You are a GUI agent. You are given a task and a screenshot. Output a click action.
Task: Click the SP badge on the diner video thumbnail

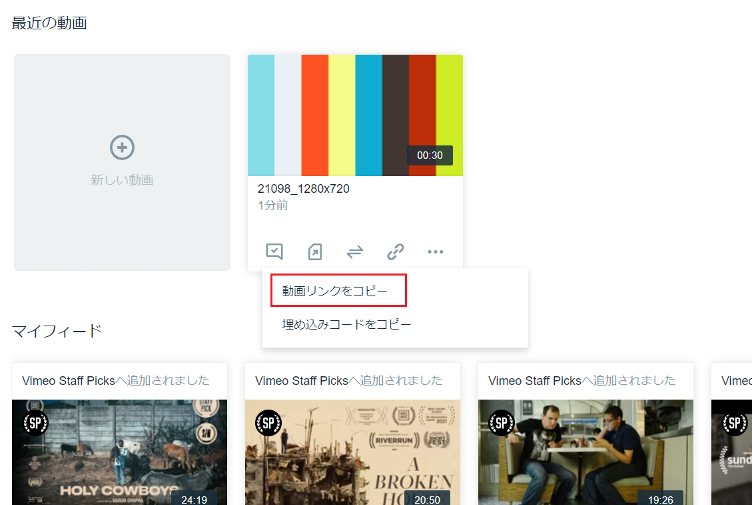[502, 422]
